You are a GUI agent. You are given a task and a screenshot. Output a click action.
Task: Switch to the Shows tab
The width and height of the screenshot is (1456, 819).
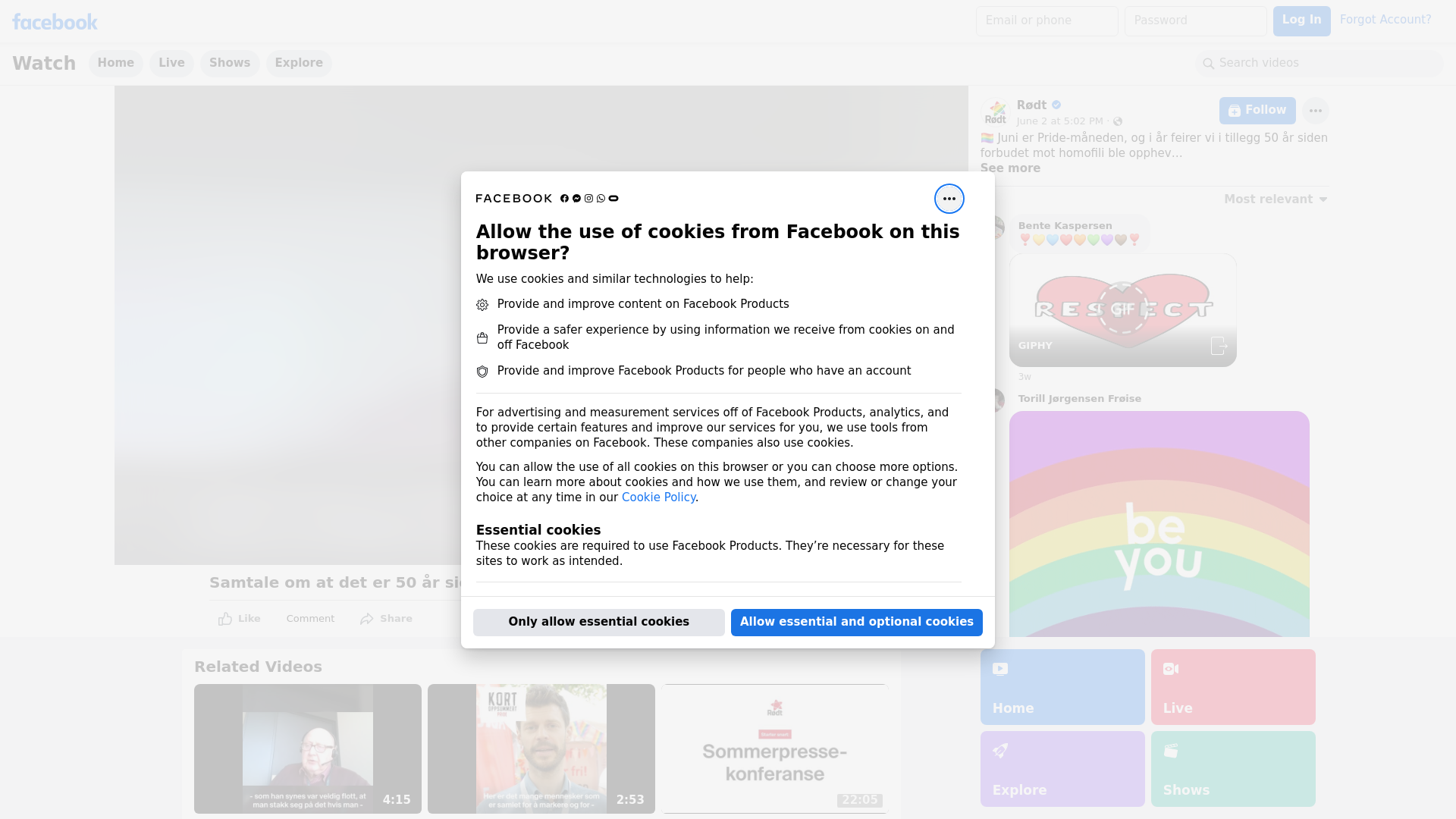point(229,63)
